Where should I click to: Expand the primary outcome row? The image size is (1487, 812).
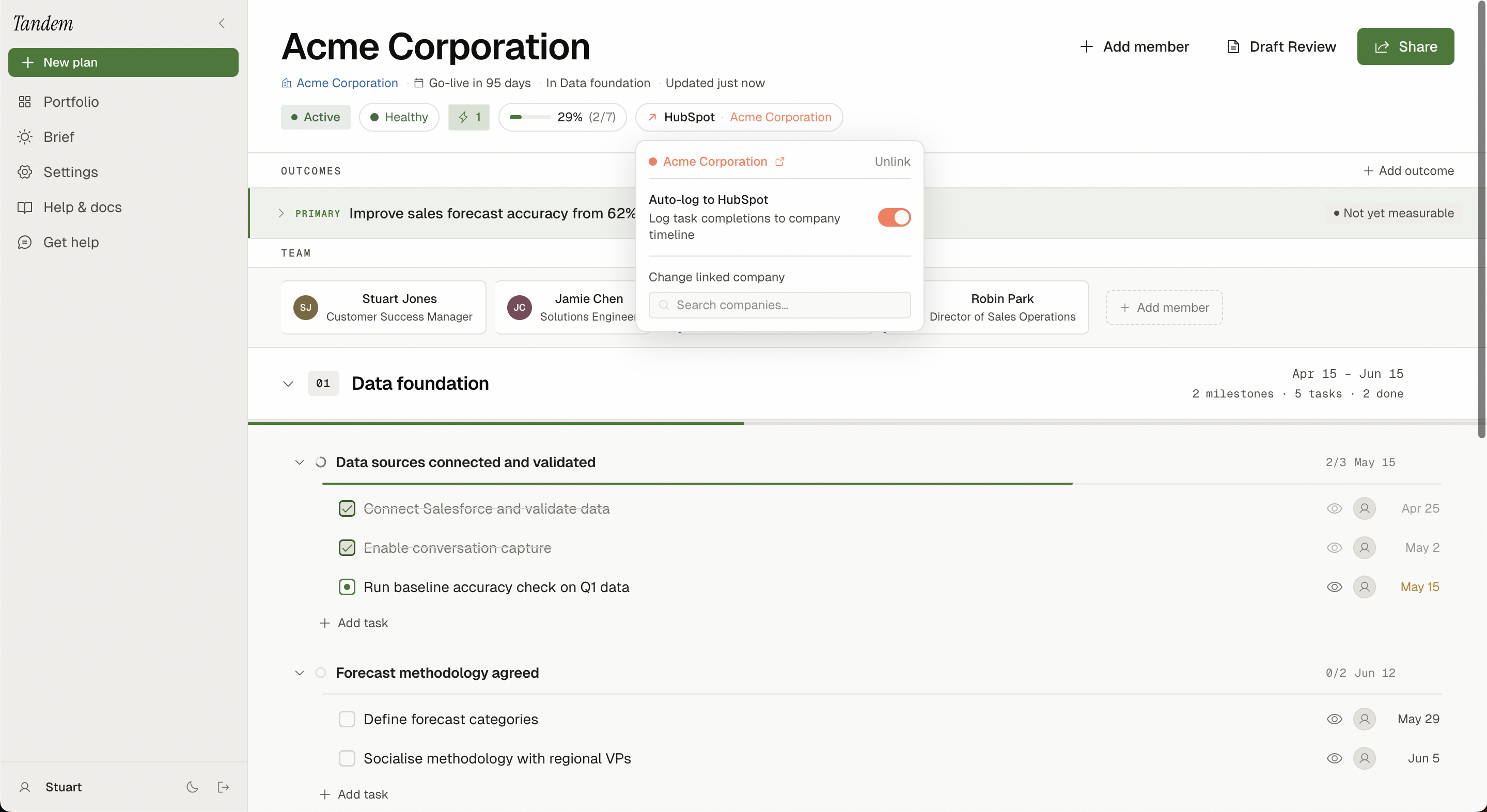click(281, 214)
